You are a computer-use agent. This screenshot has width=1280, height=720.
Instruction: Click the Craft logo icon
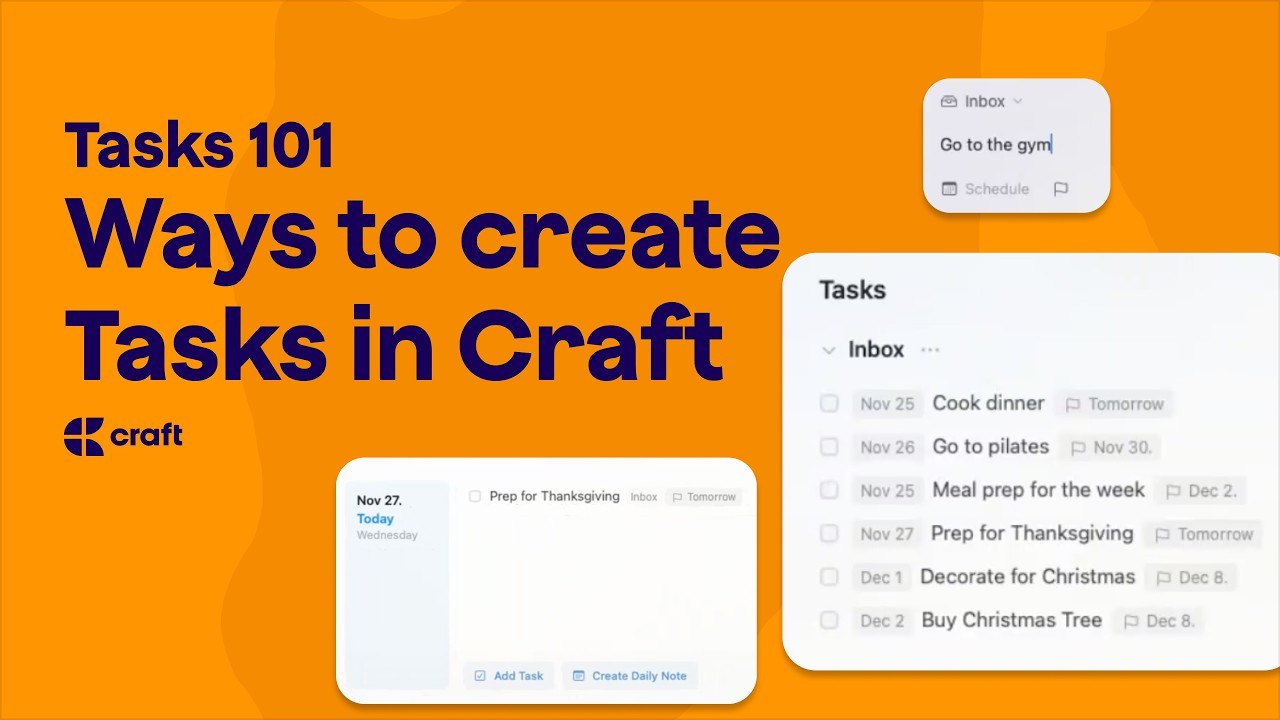coord(84,437)
